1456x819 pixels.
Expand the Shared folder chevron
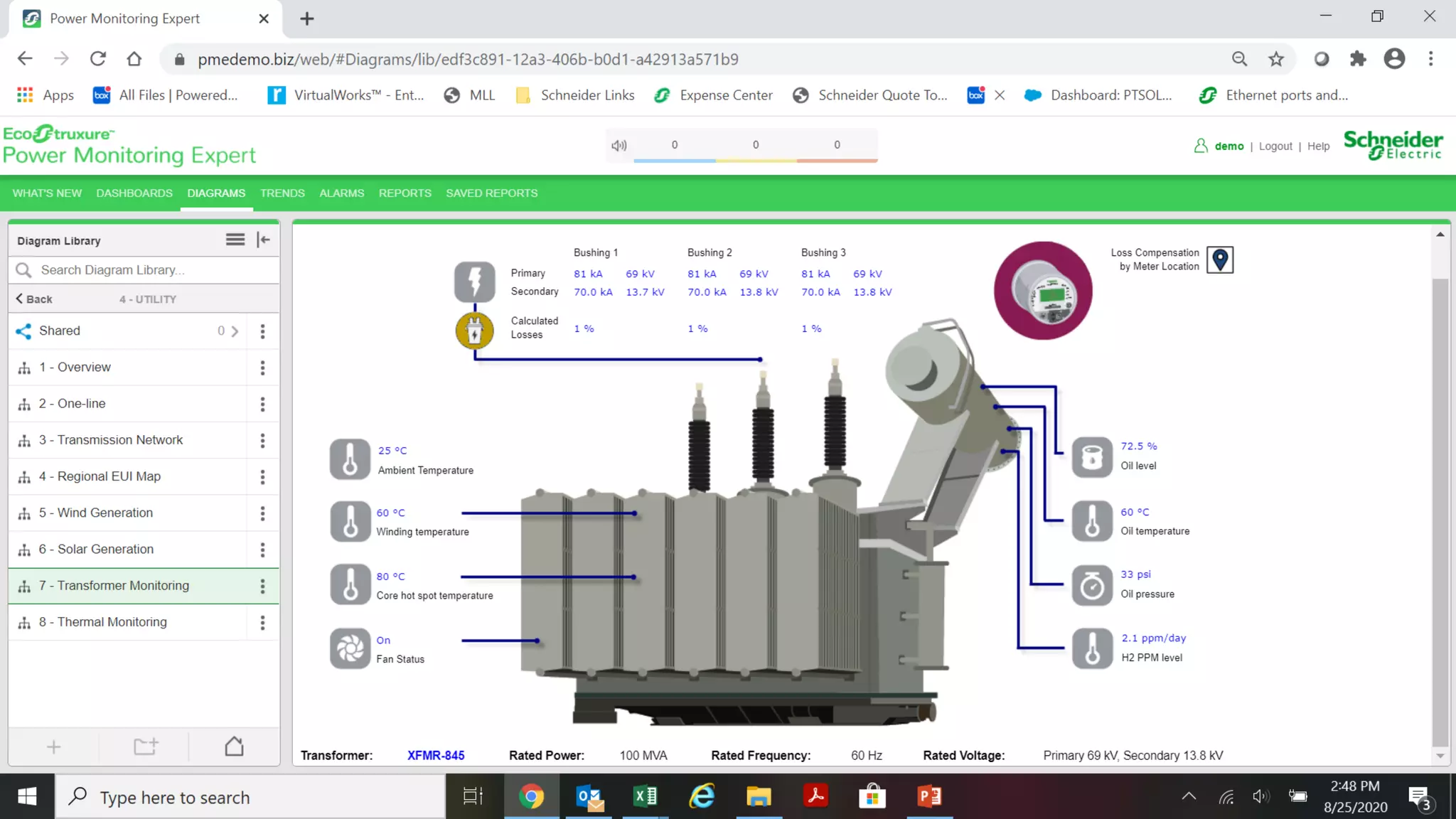pos(235,331)
